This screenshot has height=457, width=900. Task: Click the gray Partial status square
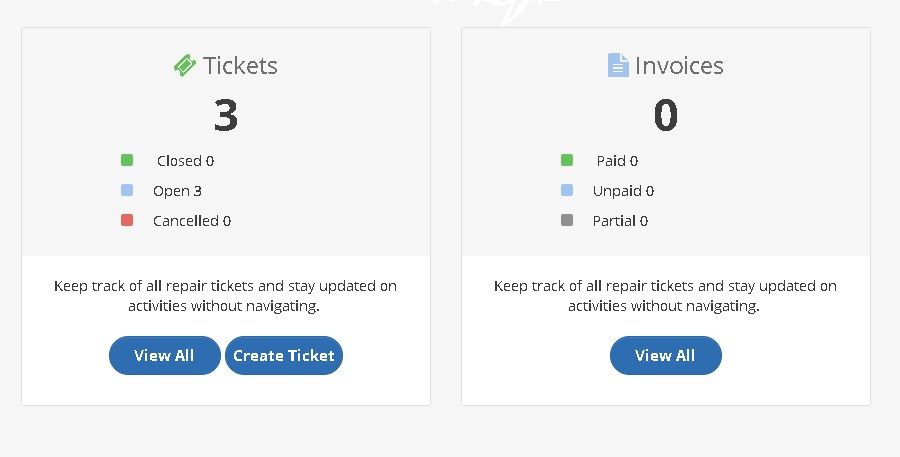[x=567, y=220]
